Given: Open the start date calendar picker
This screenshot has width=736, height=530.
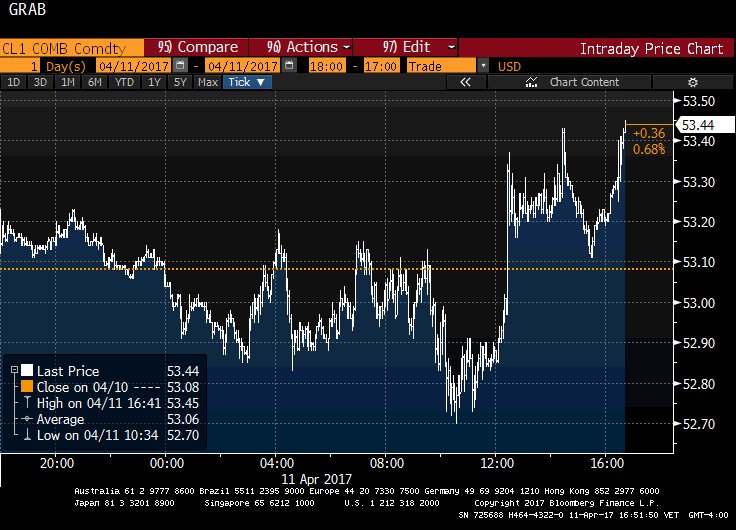Looking at the screenshot, I should pyautogui.click(x=179, y=65).
